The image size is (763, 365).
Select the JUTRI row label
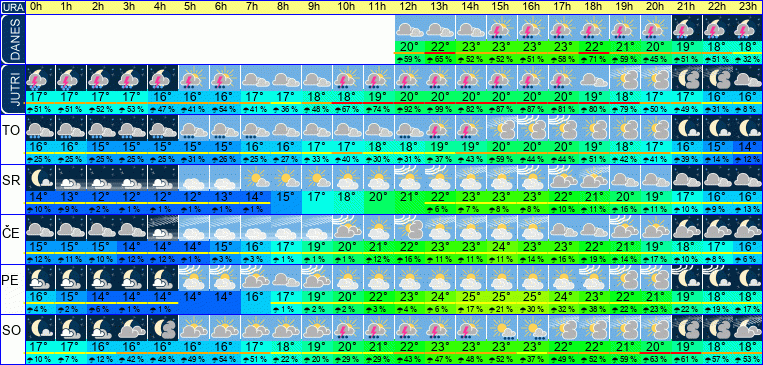coord(12,90)
